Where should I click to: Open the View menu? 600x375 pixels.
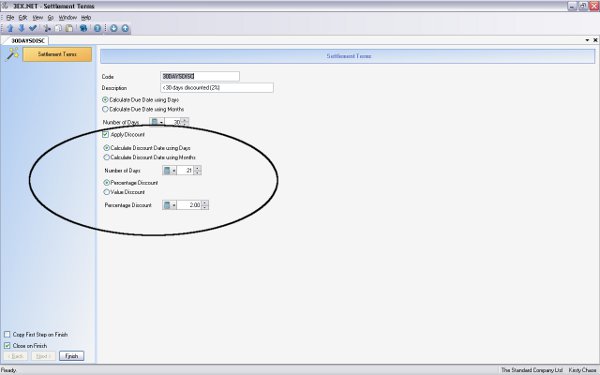[x=38, y=18]
